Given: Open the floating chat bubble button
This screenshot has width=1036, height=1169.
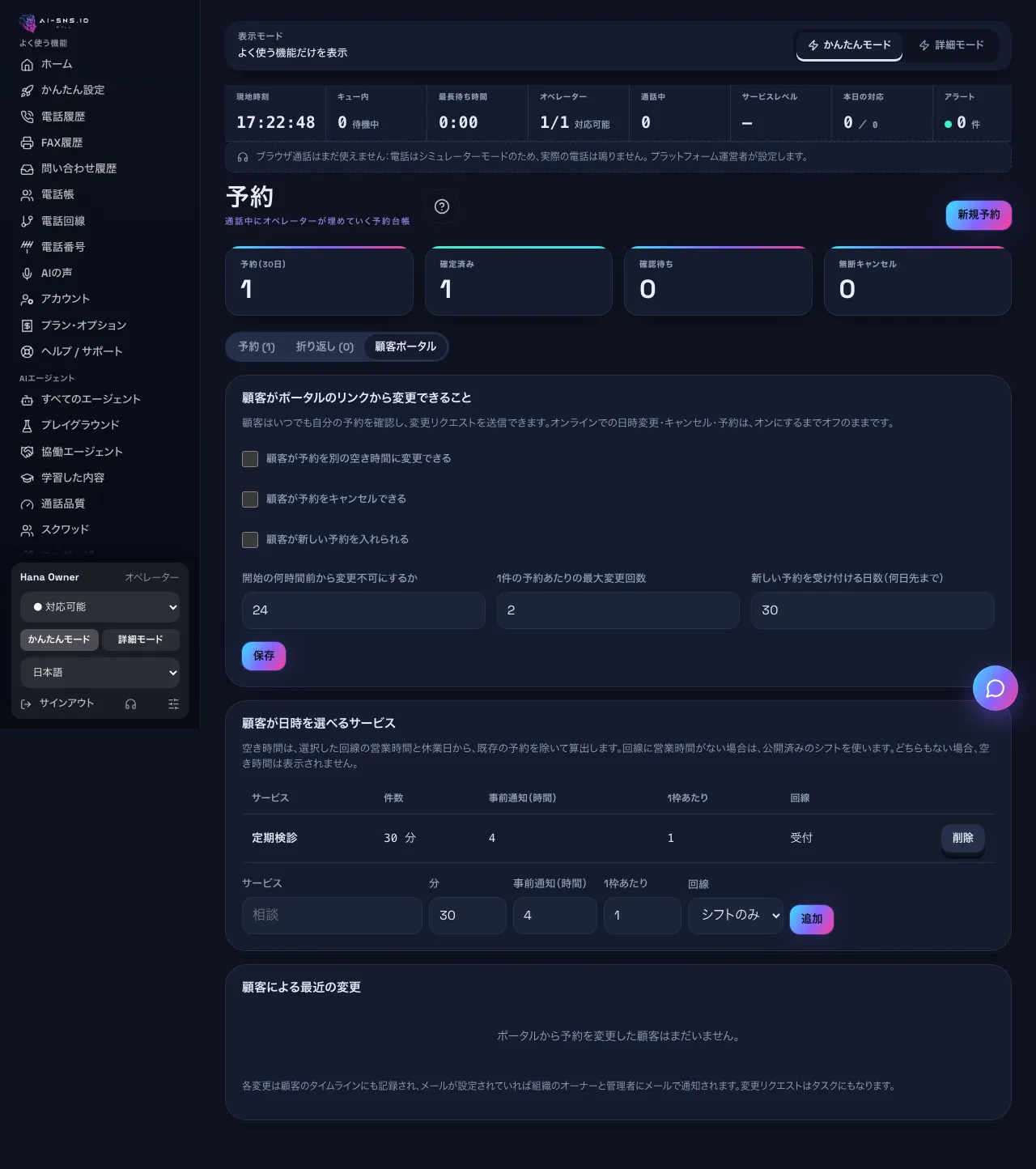Looking at the screenshot, I should [995, 688].
